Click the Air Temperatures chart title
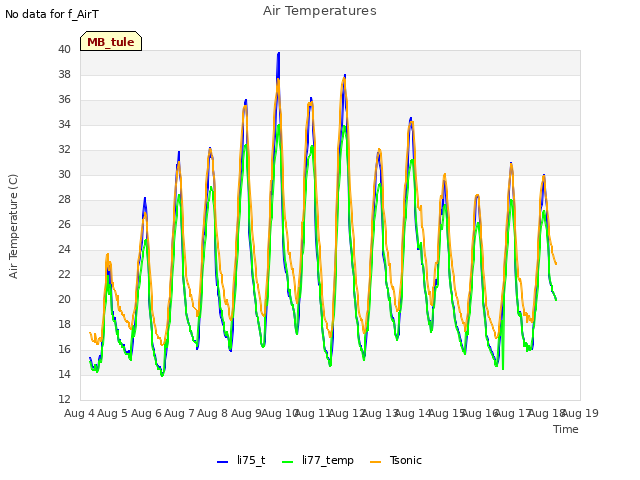Viewport: 640px width, 480px height. pyautogui.click(x=320, y=11)
